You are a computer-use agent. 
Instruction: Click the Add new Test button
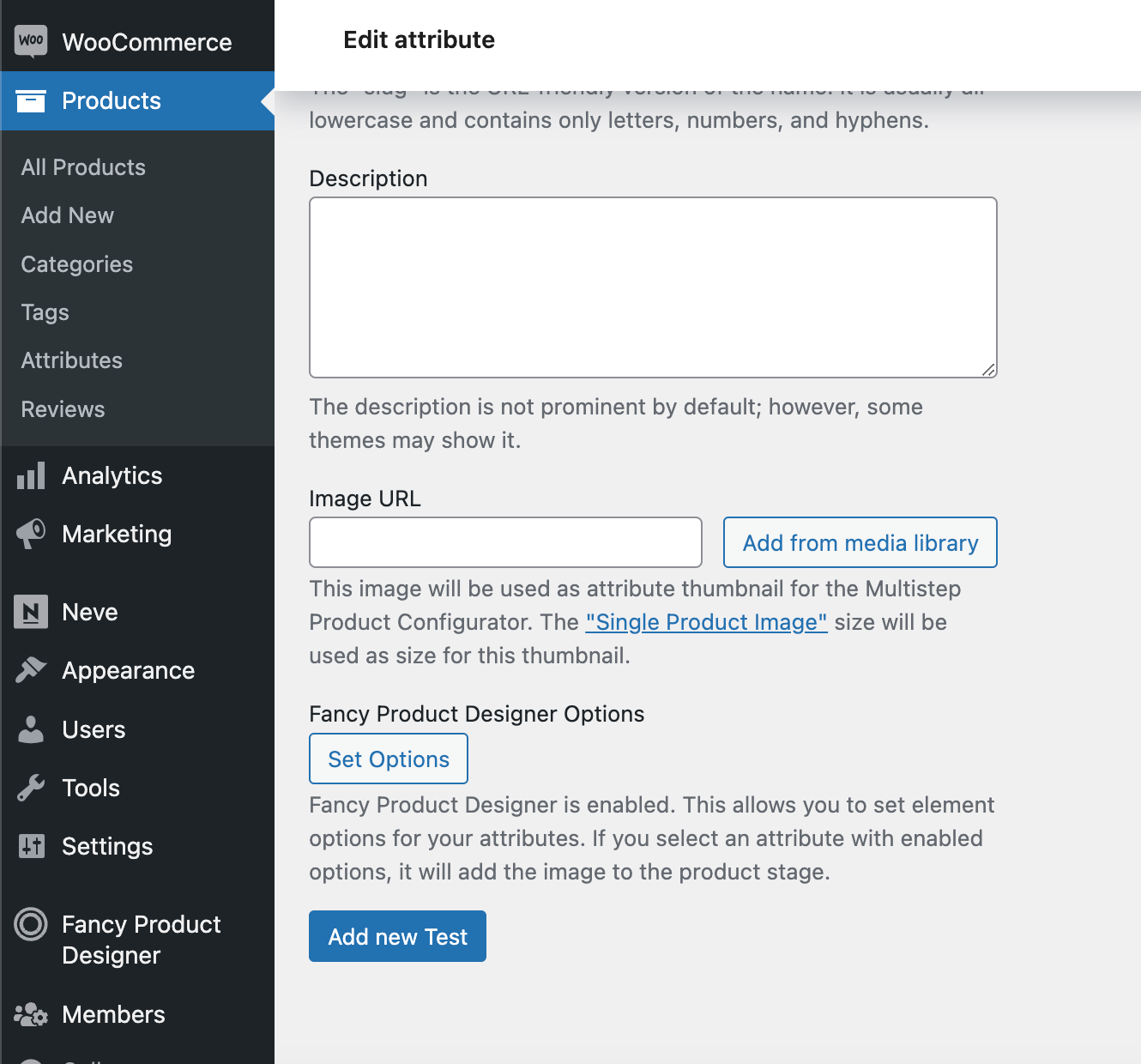(x=397, y=936)
